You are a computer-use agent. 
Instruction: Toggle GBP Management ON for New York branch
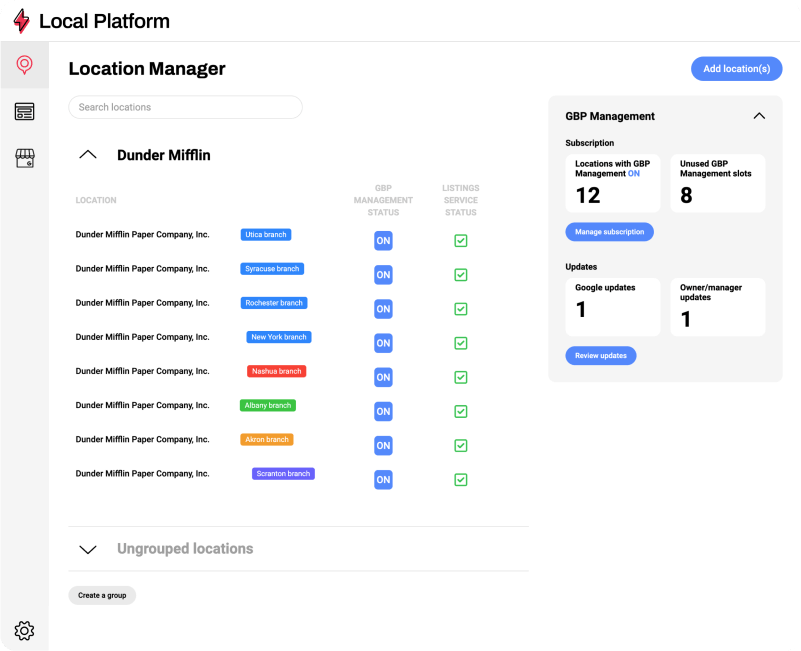[383, 343]
